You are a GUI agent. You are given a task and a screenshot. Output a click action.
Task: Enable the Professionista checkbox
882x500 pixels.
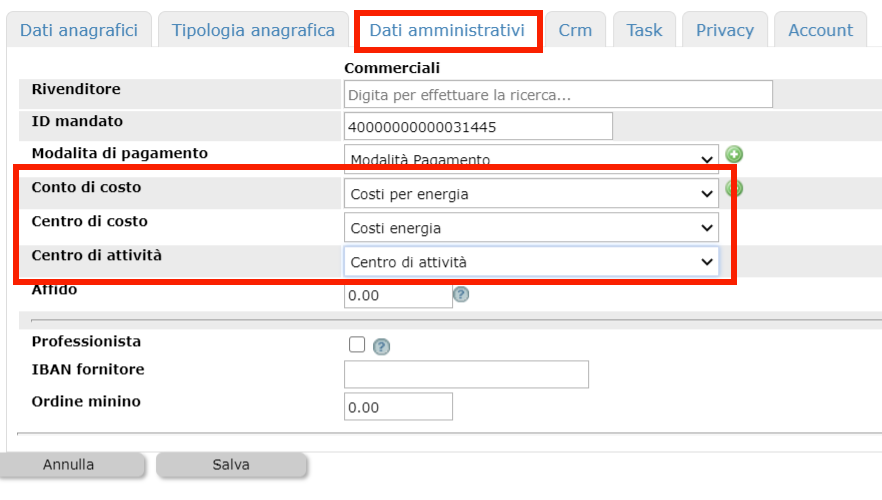click(357, 344)
